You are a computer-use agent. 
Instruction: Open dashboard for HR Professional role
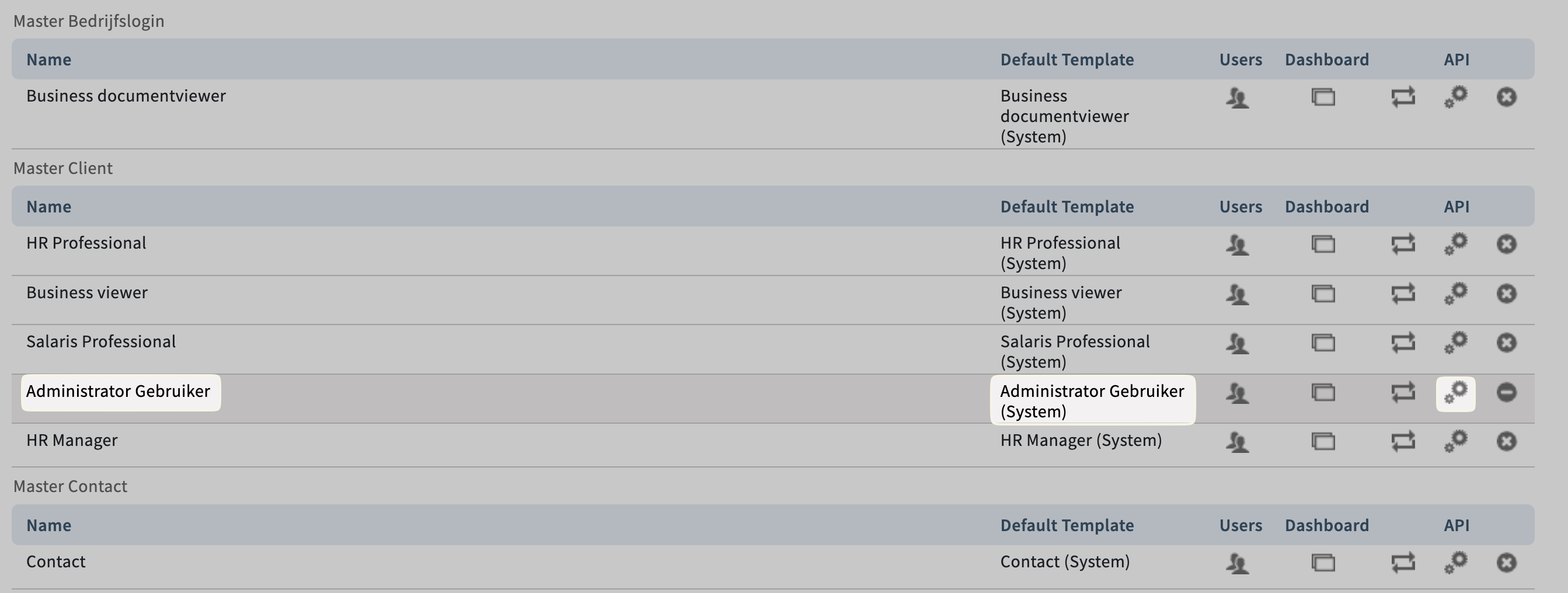pos(1323,244)
